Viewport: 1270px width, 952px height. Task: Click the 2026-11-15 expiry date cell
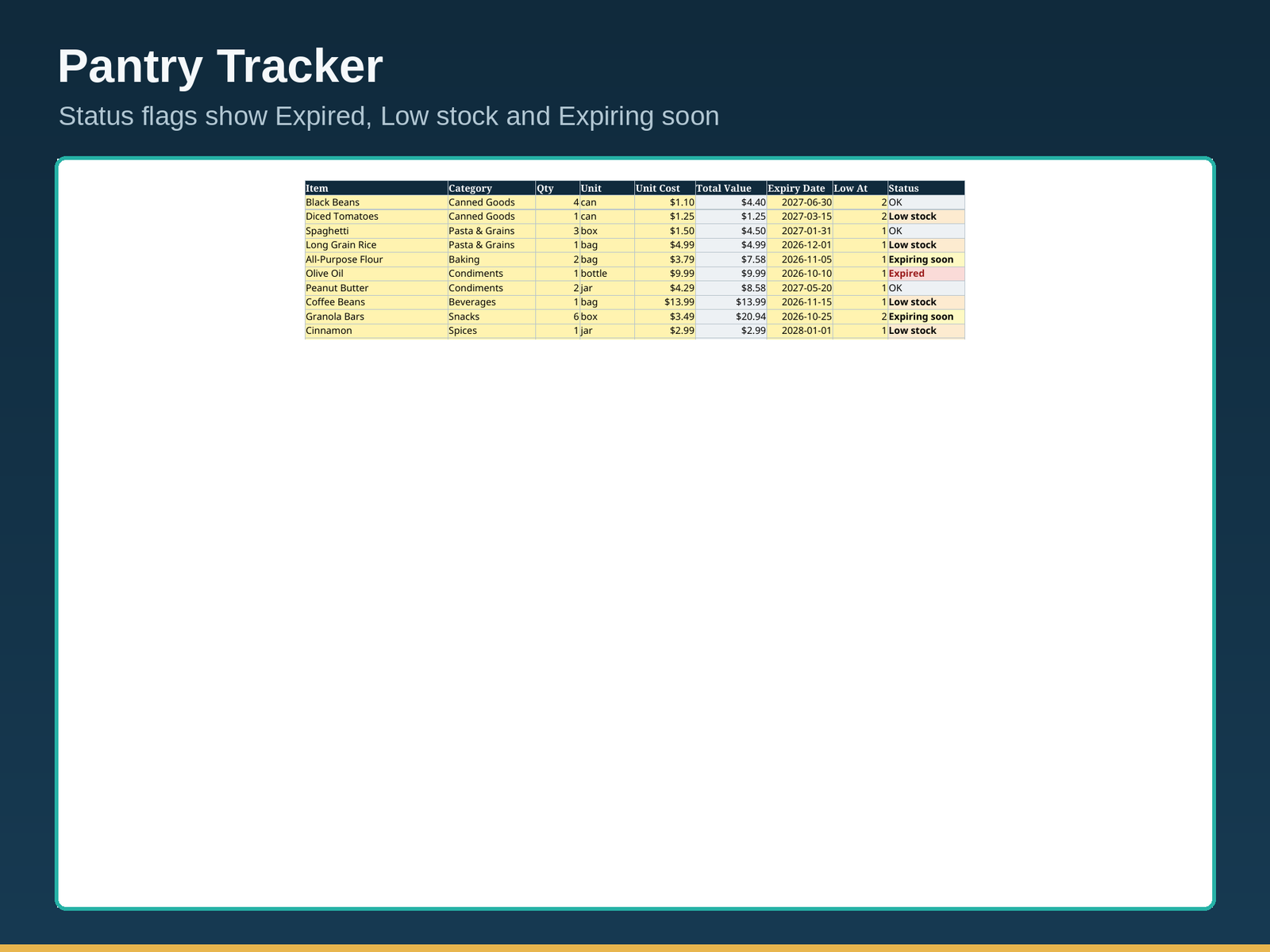tap(799, 302)
